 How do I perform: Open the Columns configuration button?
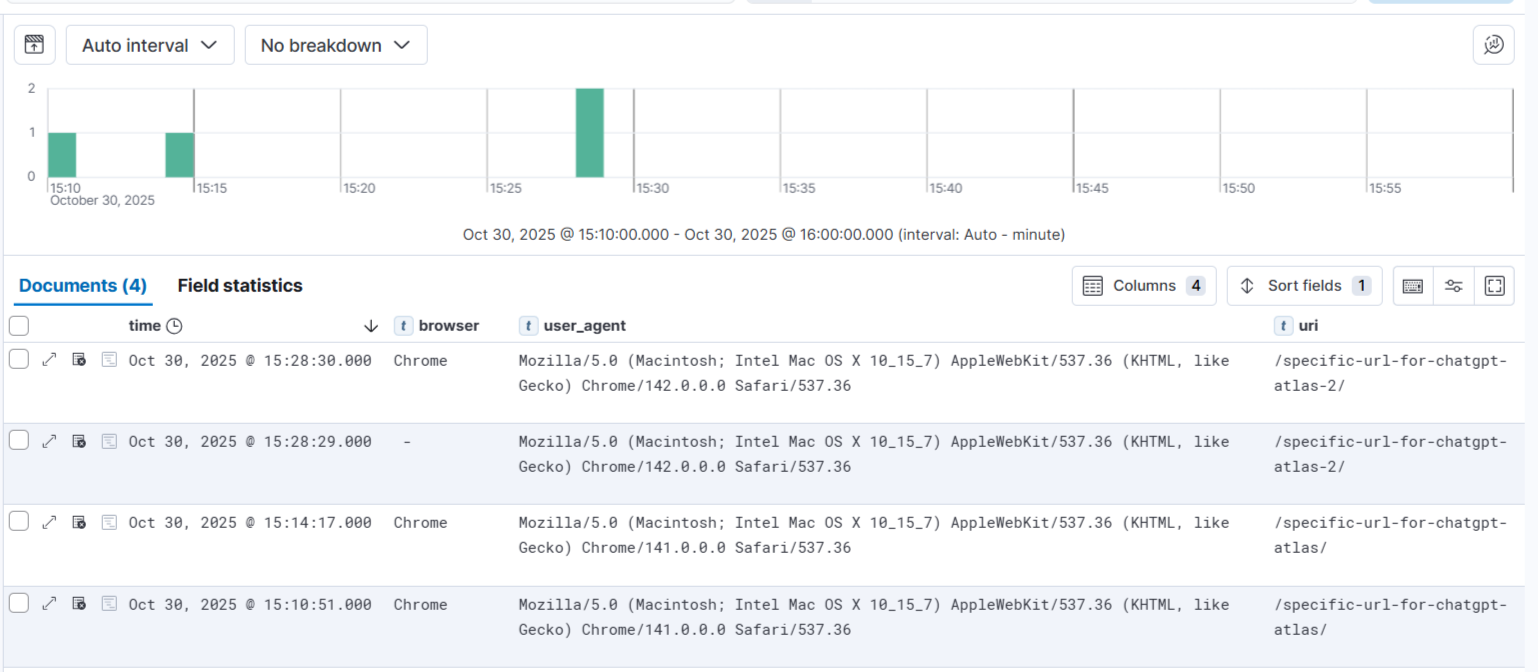click(1143, 286)
